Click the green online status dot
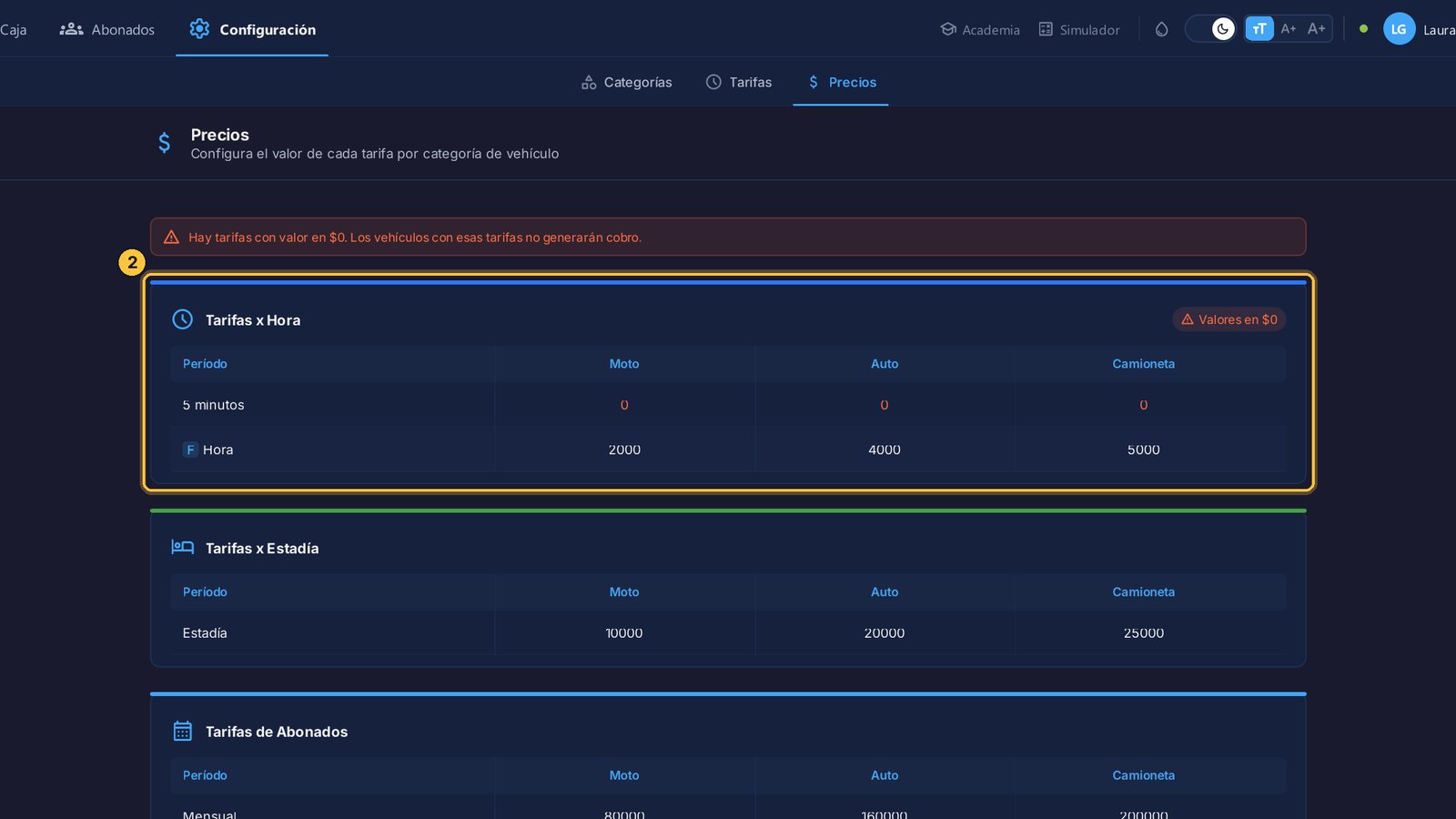This screenshot has height=819, width=1456. coord(1363,29)
